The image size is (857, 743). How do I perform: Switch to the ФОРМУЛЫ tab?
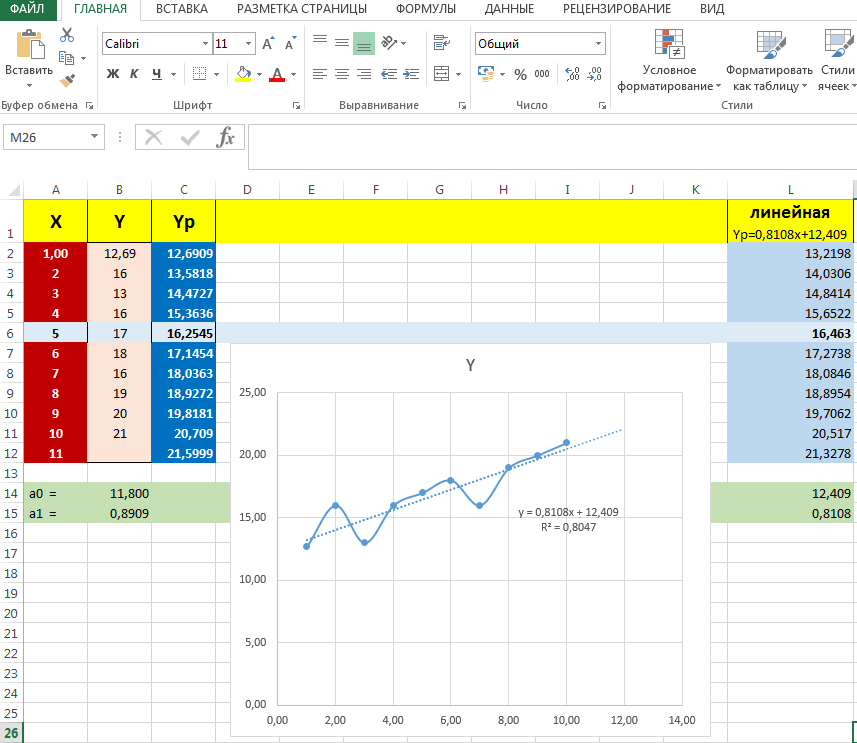click(x=426, y=9)
